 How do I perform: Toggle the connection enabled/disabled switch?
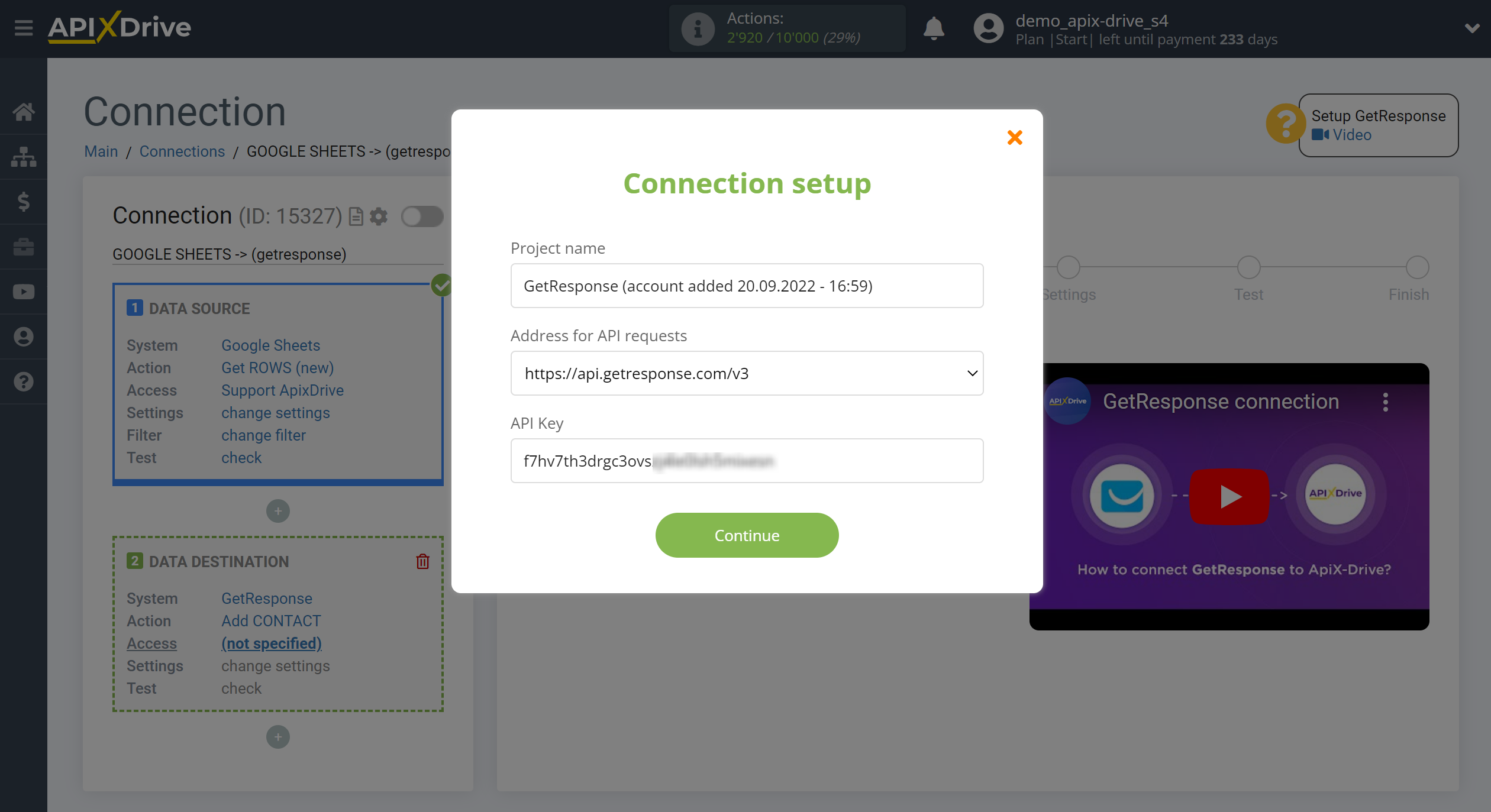click(421, 217)
